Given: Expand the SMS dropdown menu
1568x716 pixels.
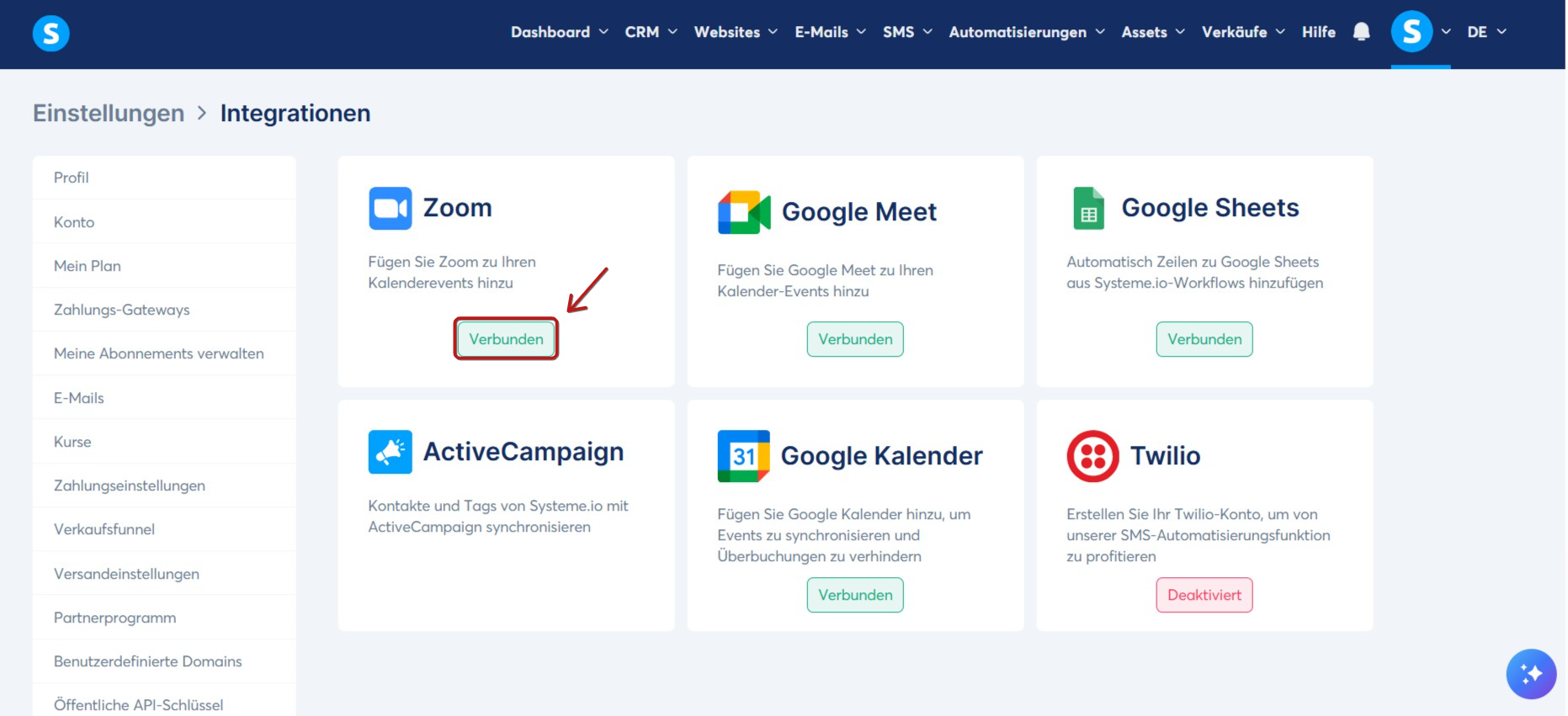Looking at the screenshot, I should [907, 32].
